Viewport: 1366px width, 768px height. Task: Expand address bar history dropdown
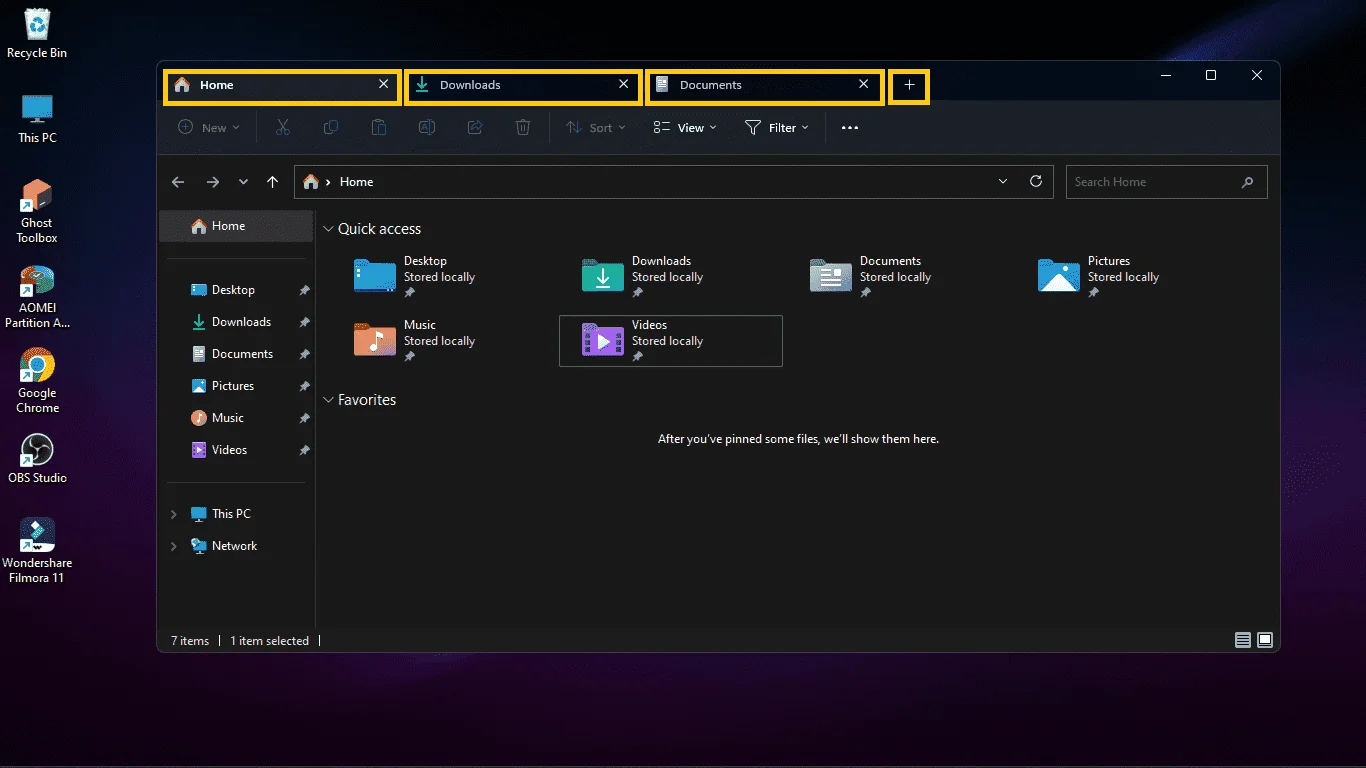1003,181
